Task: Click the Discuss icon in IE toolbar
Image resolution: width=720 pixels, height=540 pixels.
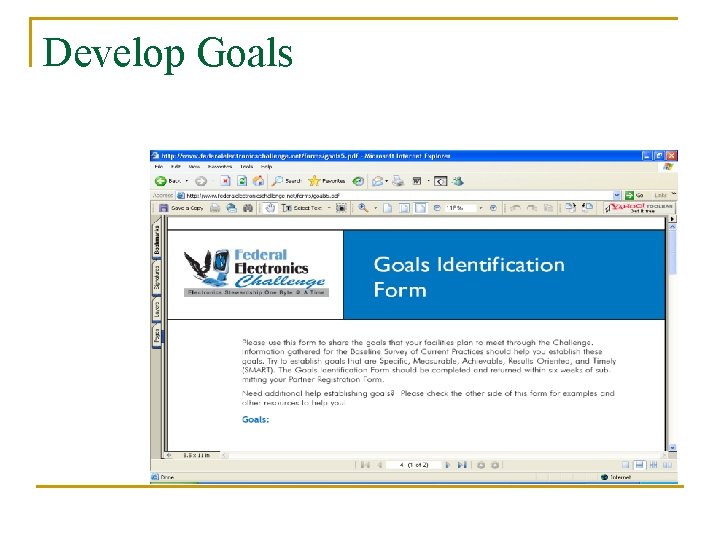Action: (440, 181)
